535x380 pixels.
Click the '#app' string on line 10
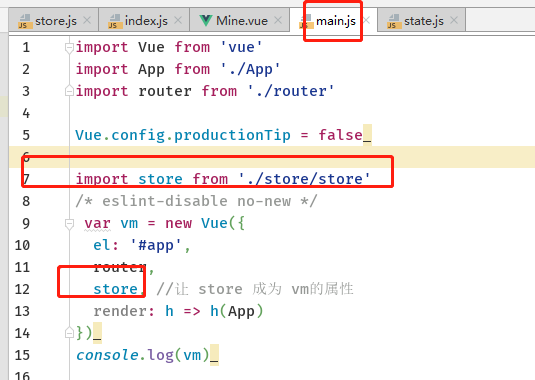coord(156,245)
